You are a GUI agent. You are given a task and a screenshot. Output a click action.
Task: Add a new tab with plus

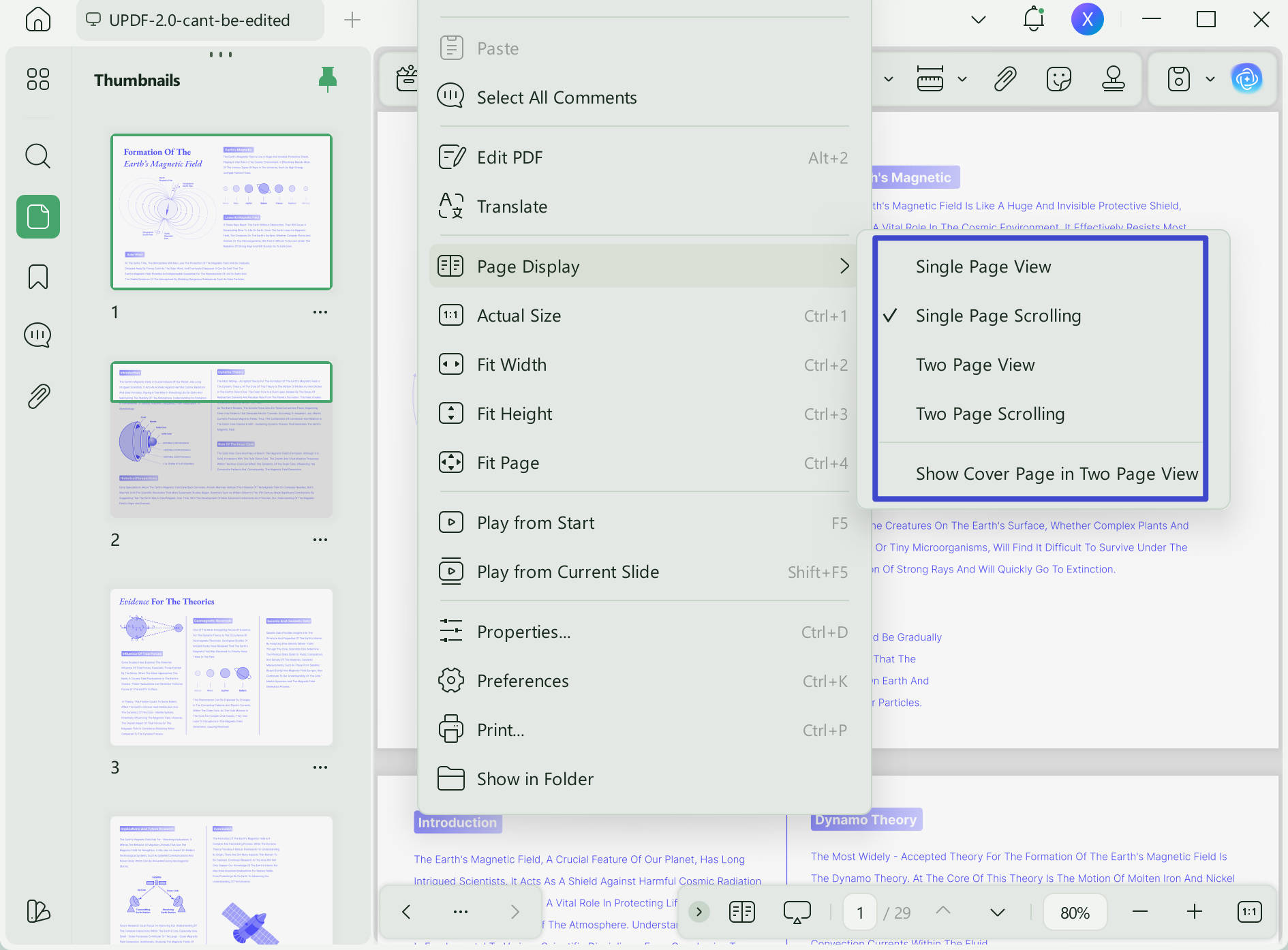coord(352,20)
